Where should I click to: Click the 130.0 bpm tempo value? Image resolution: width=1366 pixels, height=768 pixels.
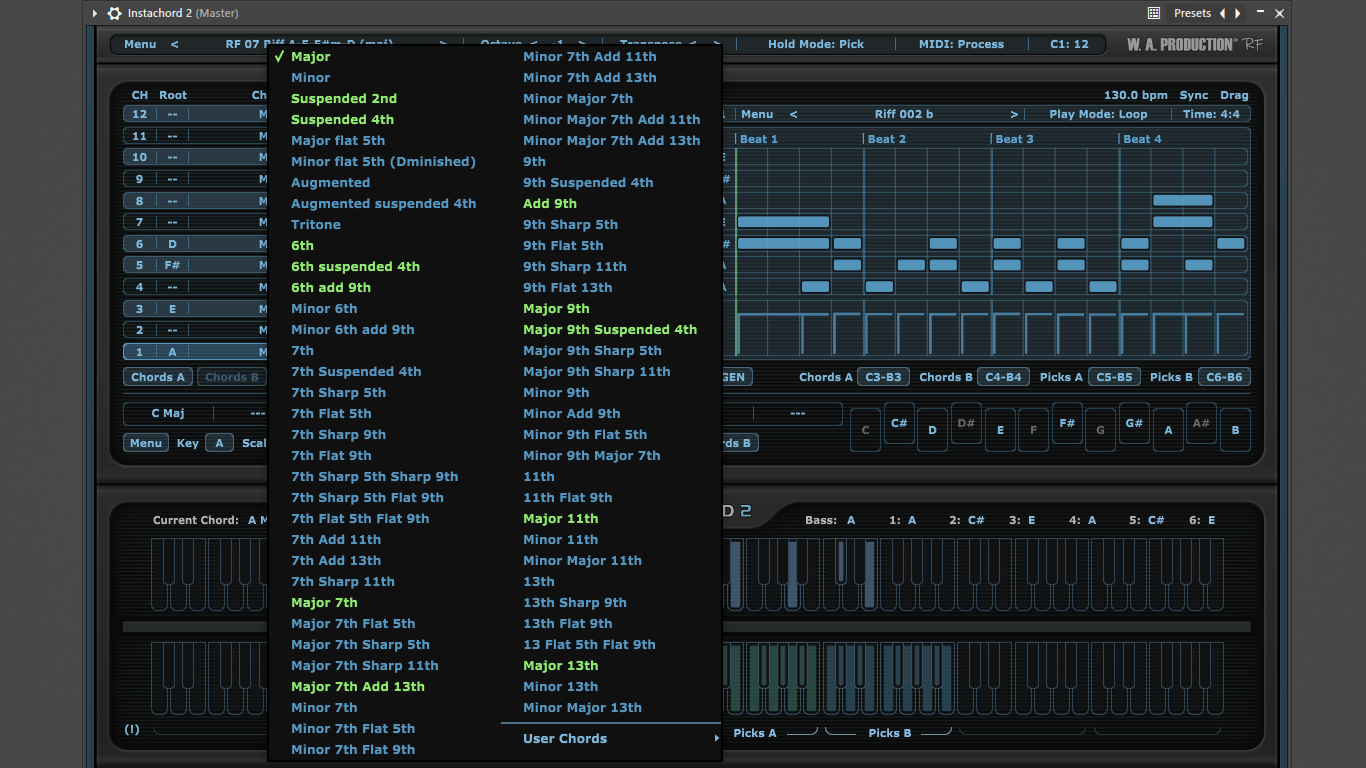pyautogui.click(x=1136, y=95)
